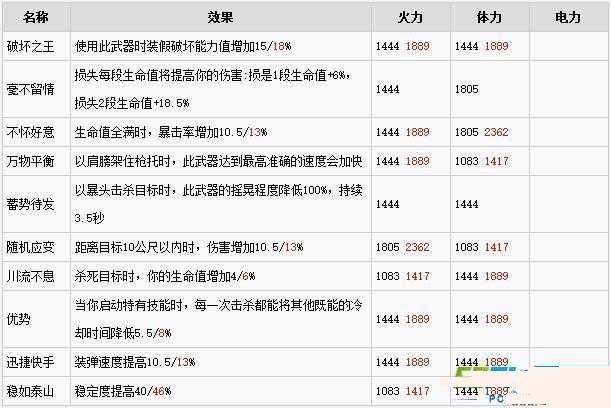
Task: Click the 体力 column header
Action: [489, 18]
